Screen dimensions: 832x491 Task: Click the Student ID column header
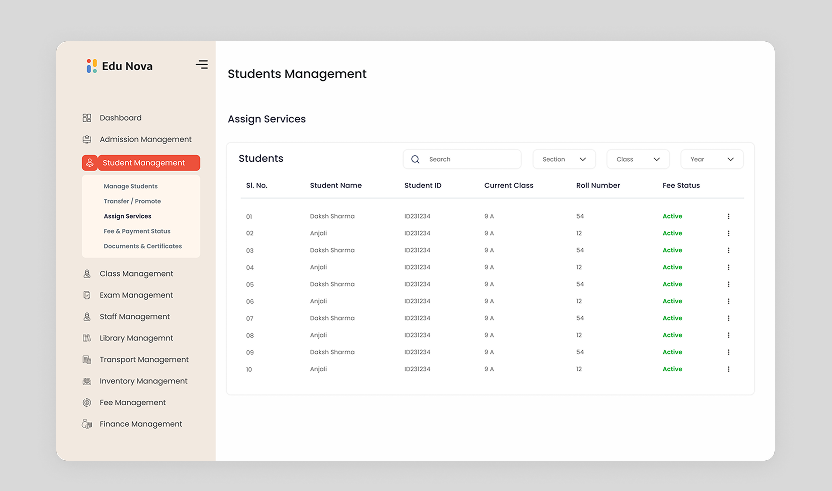click(x=423, y=186)
